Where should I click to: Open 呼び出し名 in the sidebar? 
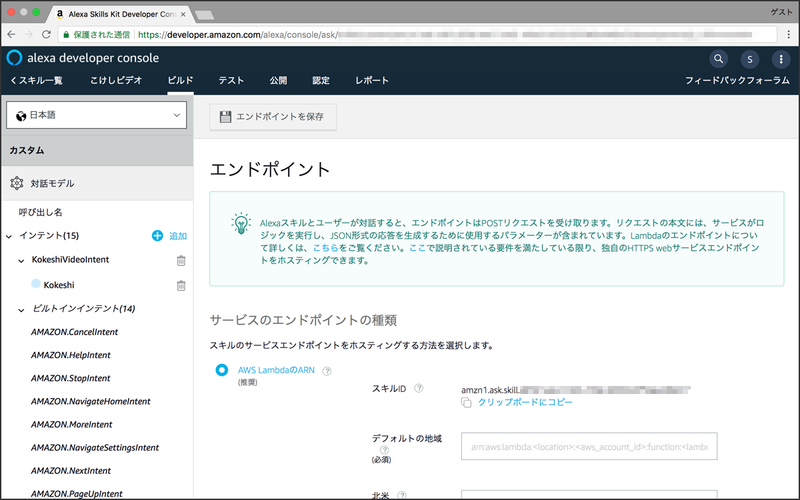click(40, 212)
